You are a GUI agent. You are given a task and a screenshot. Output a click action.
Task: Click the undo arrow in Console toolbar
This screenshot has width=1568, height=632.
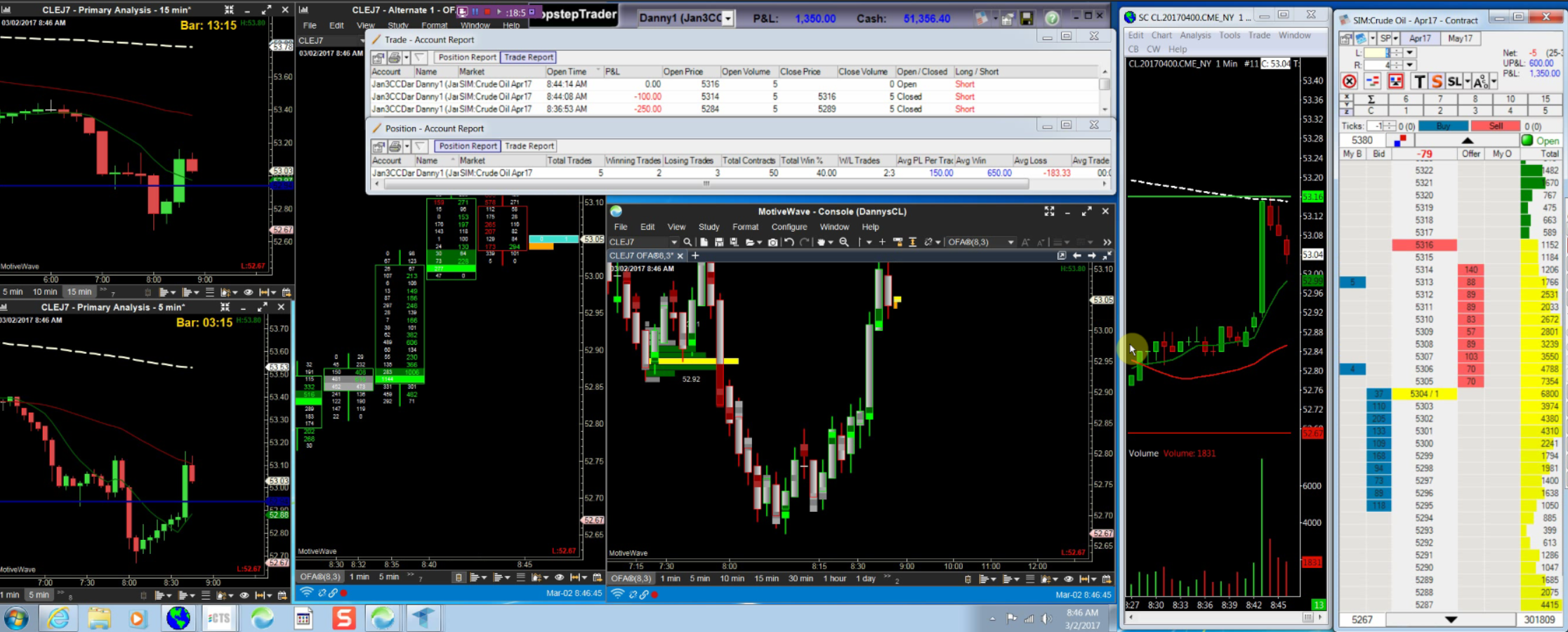click(x=789, y=242)
